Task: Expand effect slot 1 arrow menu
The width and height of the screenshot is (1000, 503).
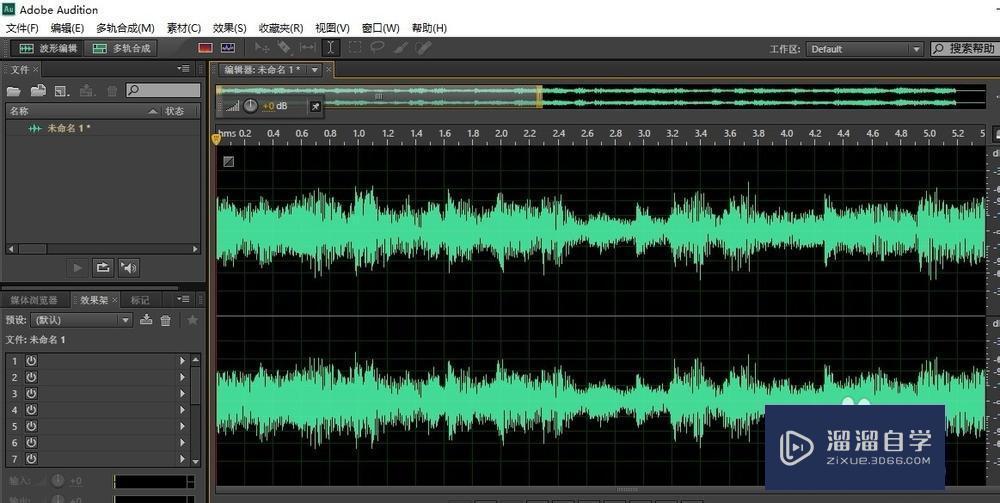Action: pos(182,361)
